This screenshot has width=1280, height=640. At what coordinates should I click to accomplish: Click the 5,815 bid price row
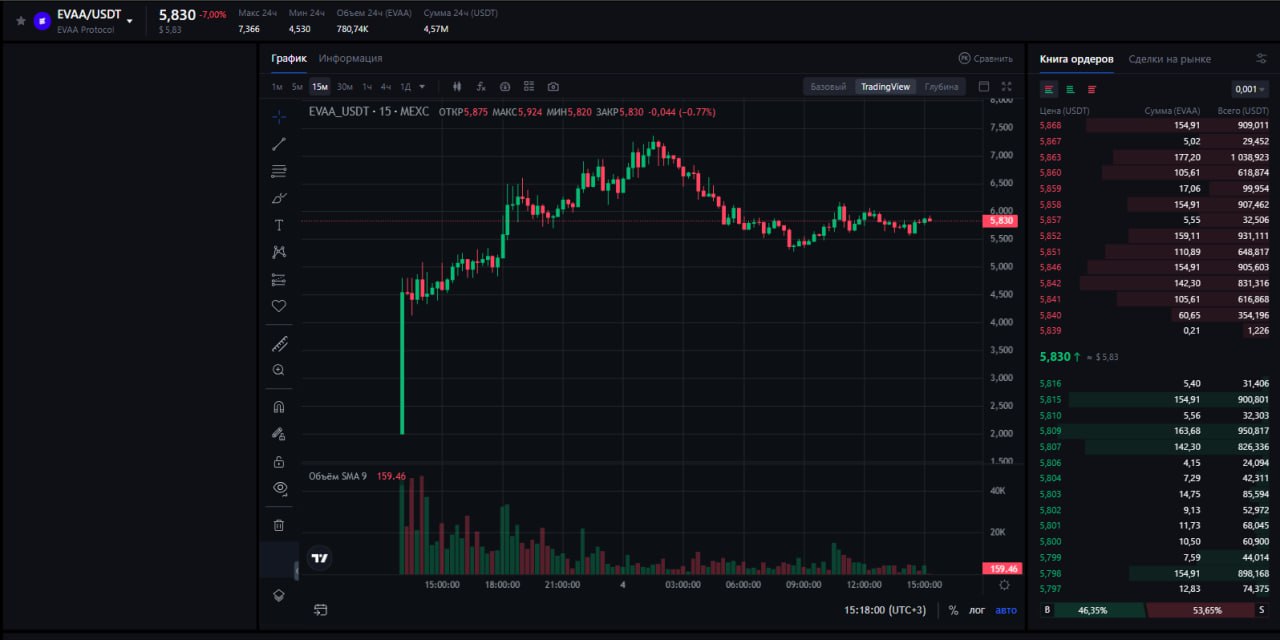point(1050,399)
